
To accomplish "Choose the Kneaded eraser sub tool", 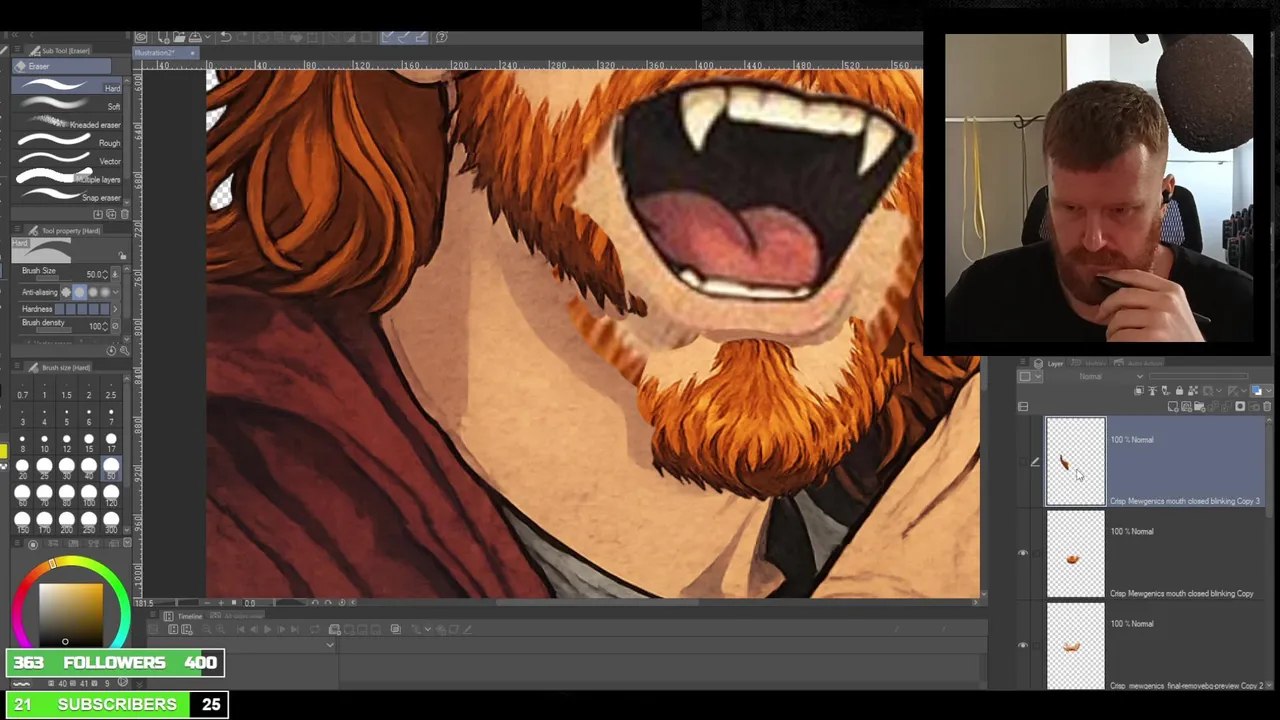I will [x=67, y=124].
